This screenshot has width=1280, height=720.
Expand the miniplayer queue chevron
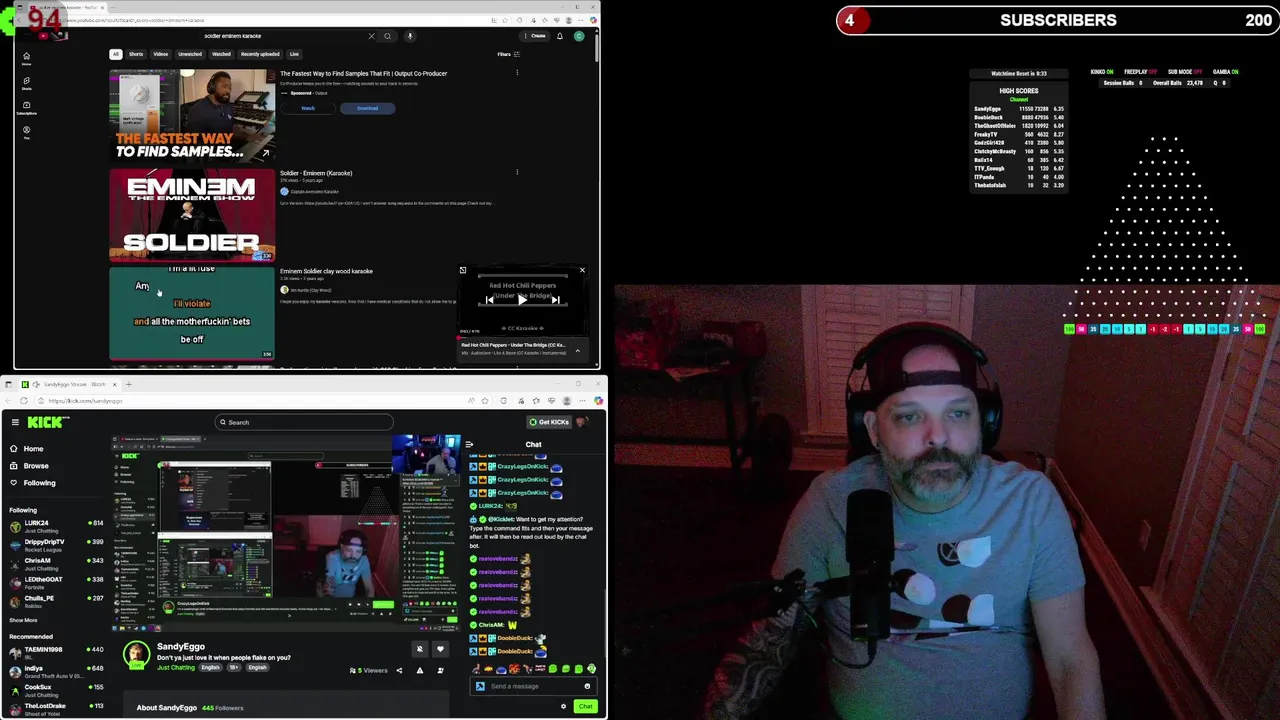point(577,349)
